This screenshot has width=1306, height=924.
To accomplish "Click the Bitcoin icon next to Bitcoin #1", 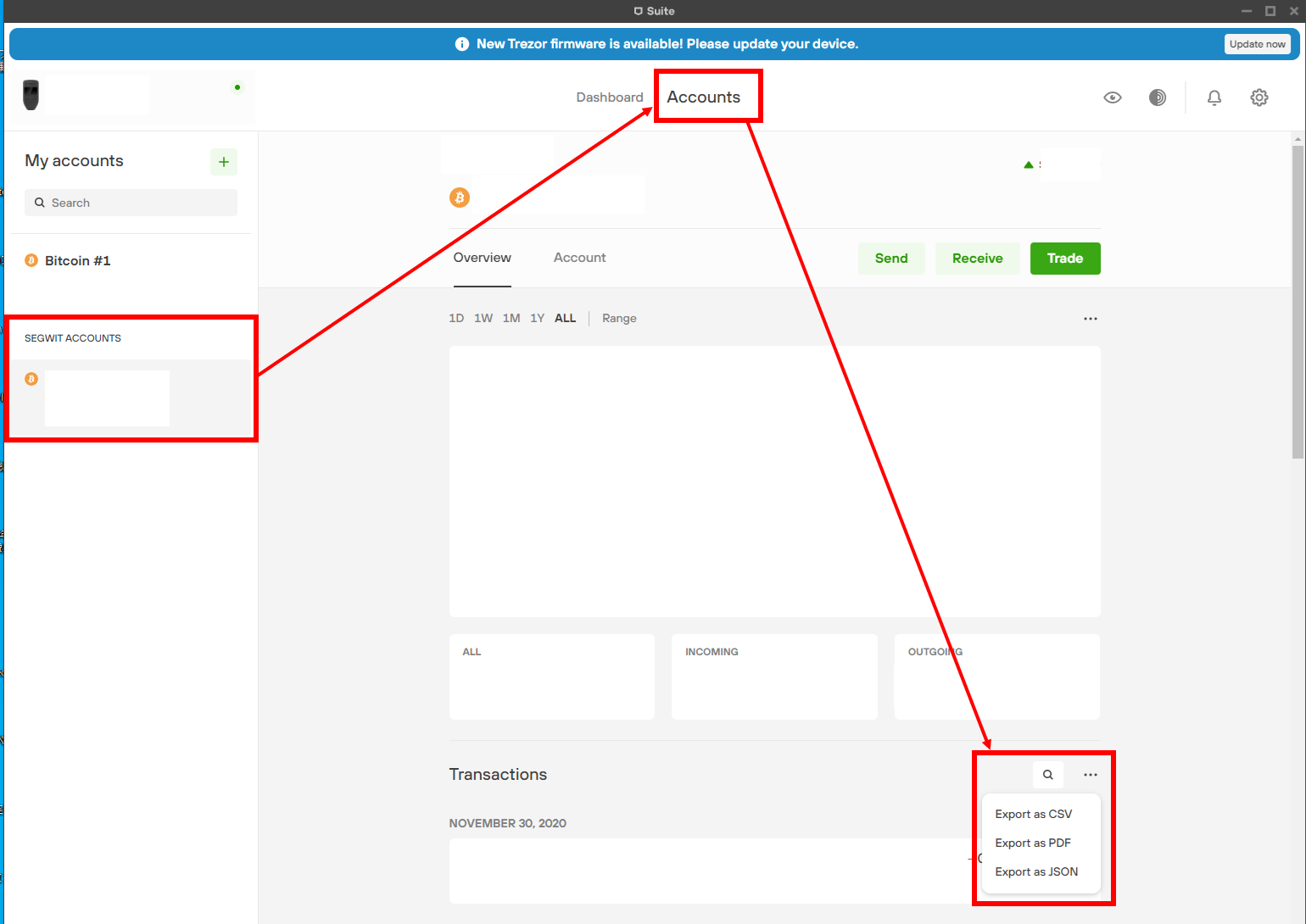I will [31, 260].
